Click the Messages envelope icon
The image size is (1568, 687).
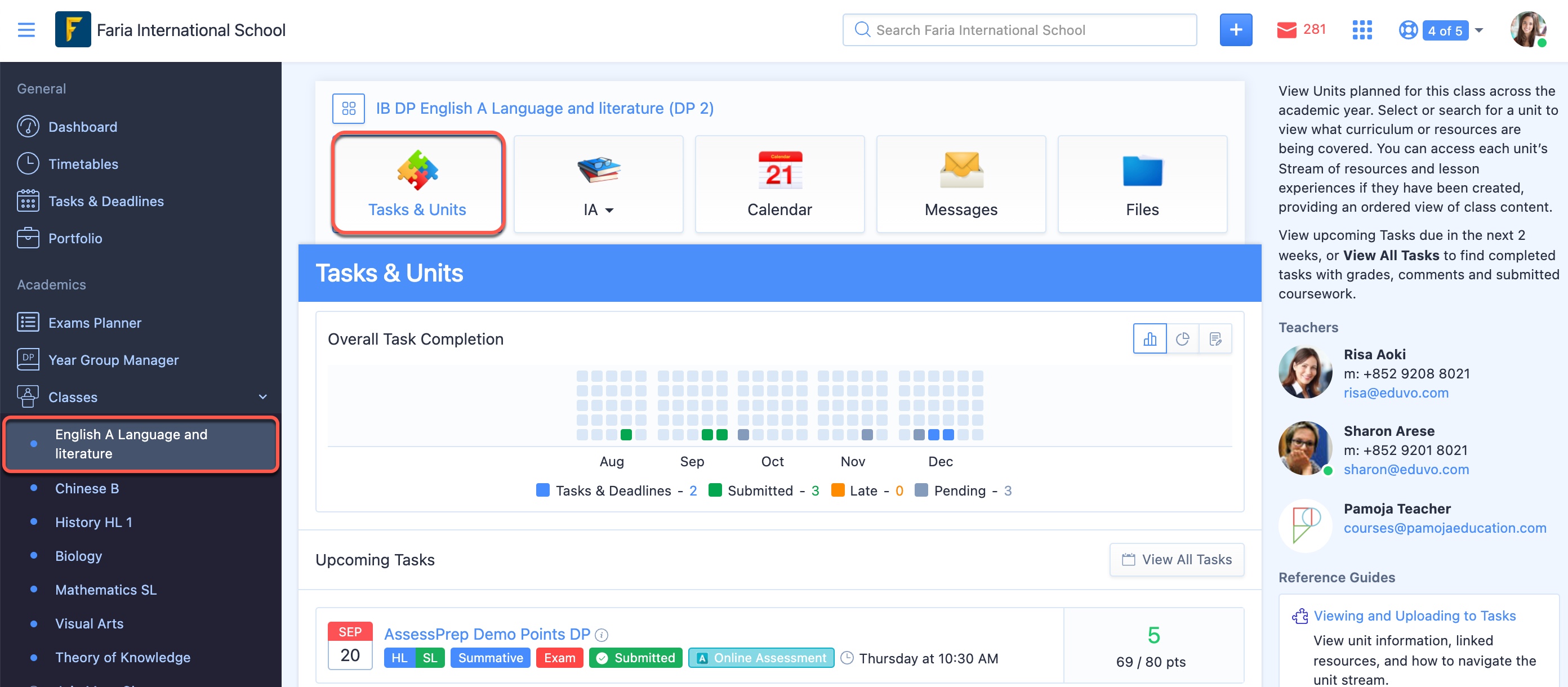[961, 169]
